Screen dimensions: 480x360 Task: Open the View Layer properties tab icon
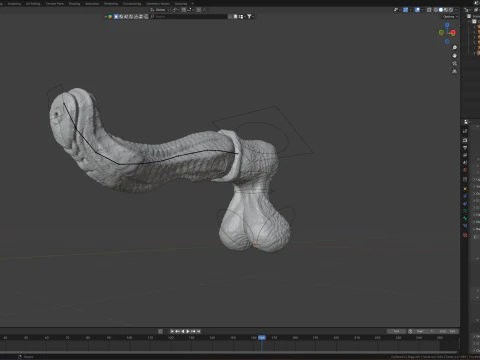coord(465,155)
